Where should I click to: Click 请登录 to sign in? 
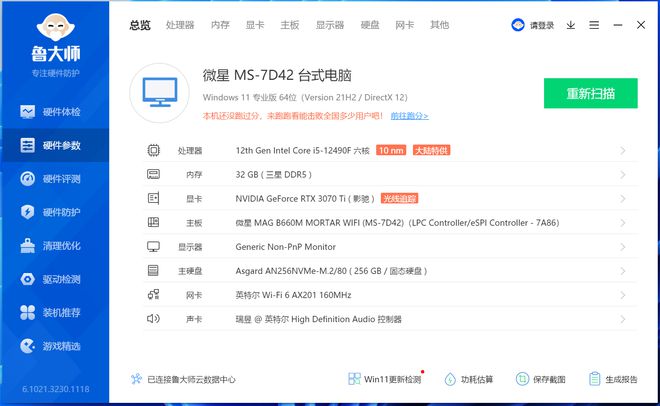coord(533,25)
